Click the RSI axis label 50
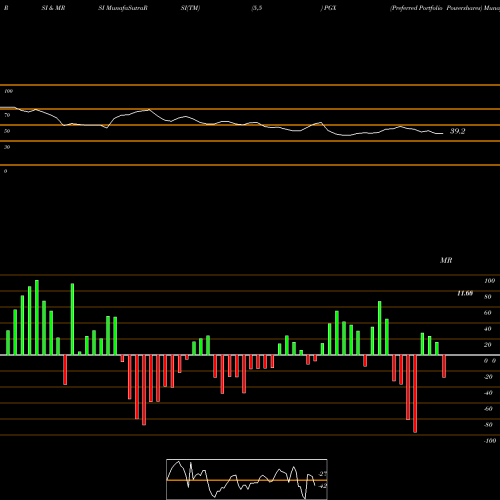This screenshot has width=500, height=500. (x=7, y=131)
